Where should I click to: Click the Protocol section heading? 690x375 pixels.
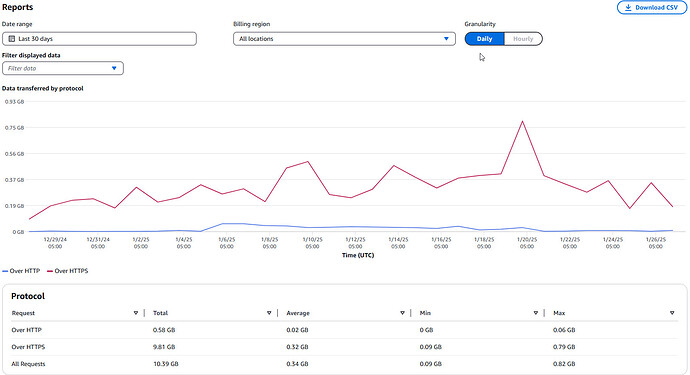pyautogui.click(x=28, y=296)
